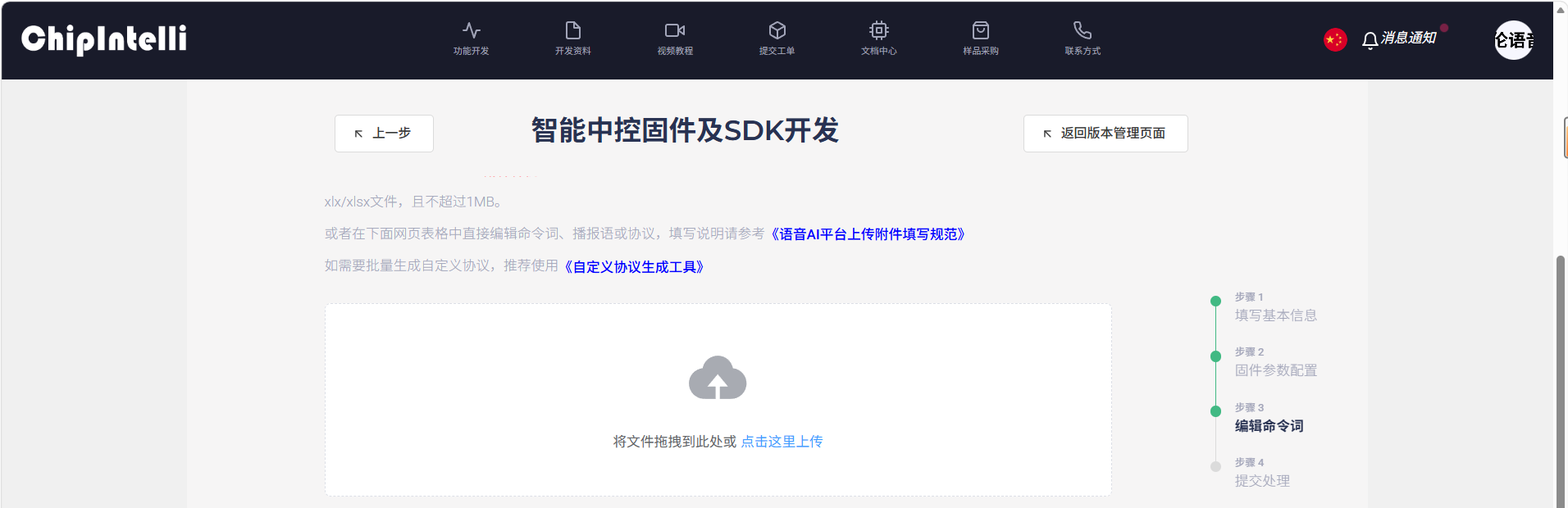Open the 功能开发 navigation icon
This screenshot has width=1568, height=508.
click(471, 31)
